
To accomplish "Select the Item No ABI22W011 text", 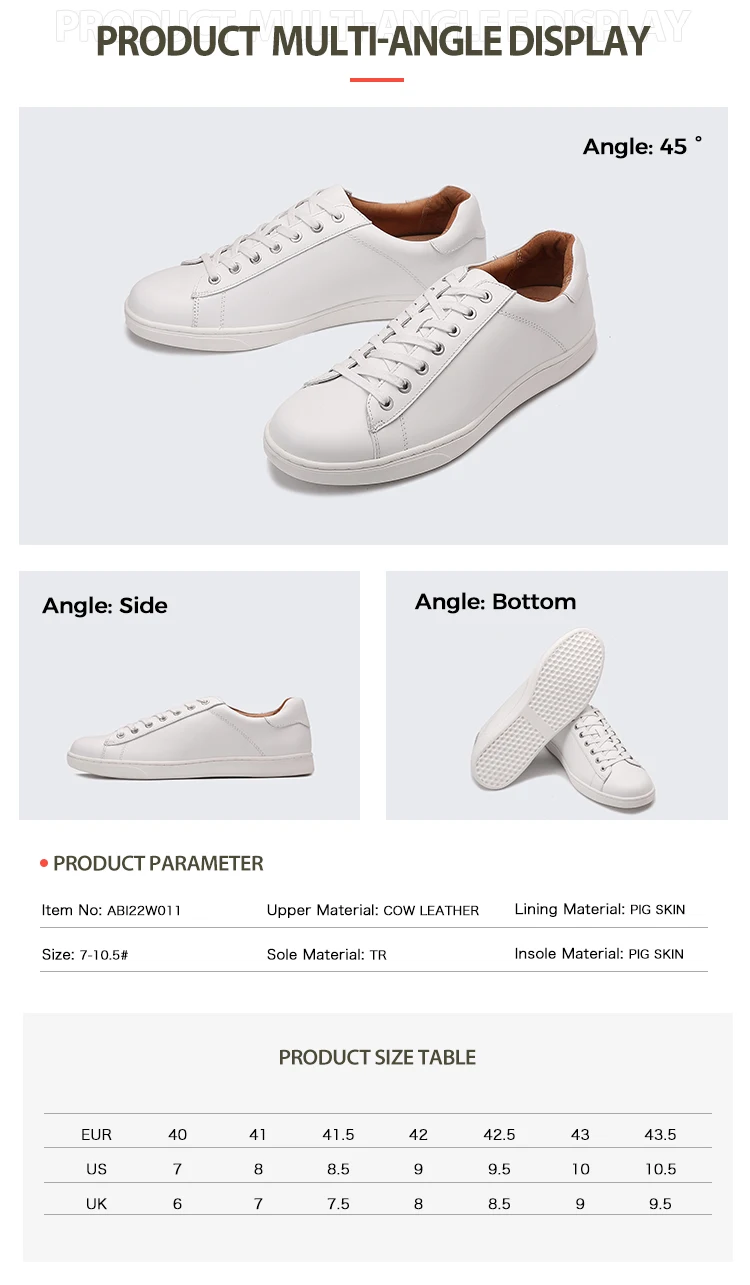I will pyautogui.click(x=111, y=910).
